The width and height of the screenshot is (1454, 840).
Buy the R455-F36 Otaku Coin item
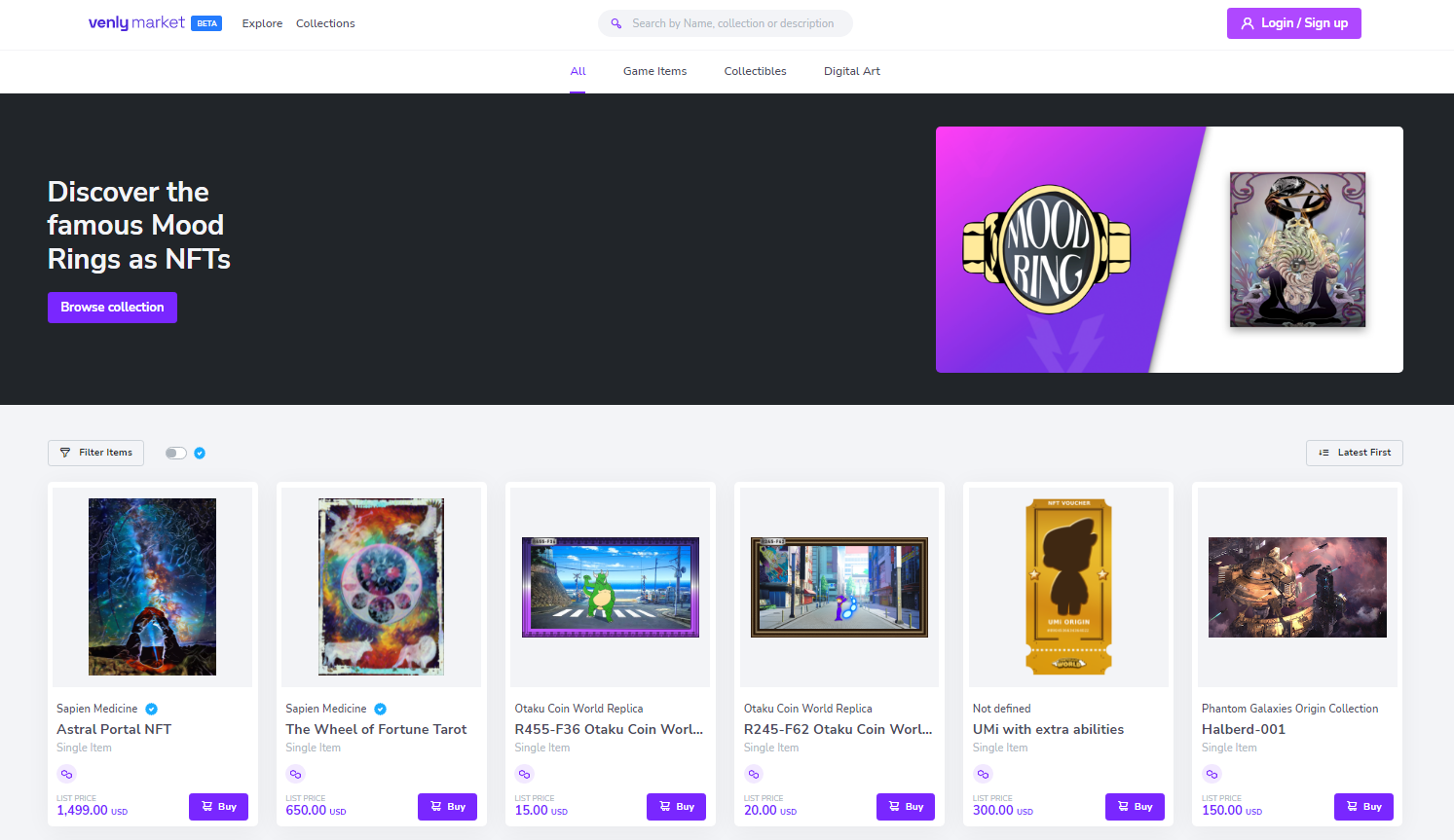[x=676, y=807]
